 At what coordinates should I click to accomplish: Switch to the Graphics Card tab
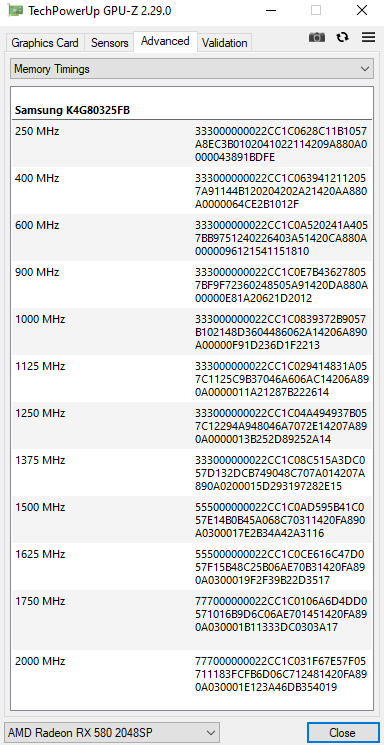coord(45,43)
